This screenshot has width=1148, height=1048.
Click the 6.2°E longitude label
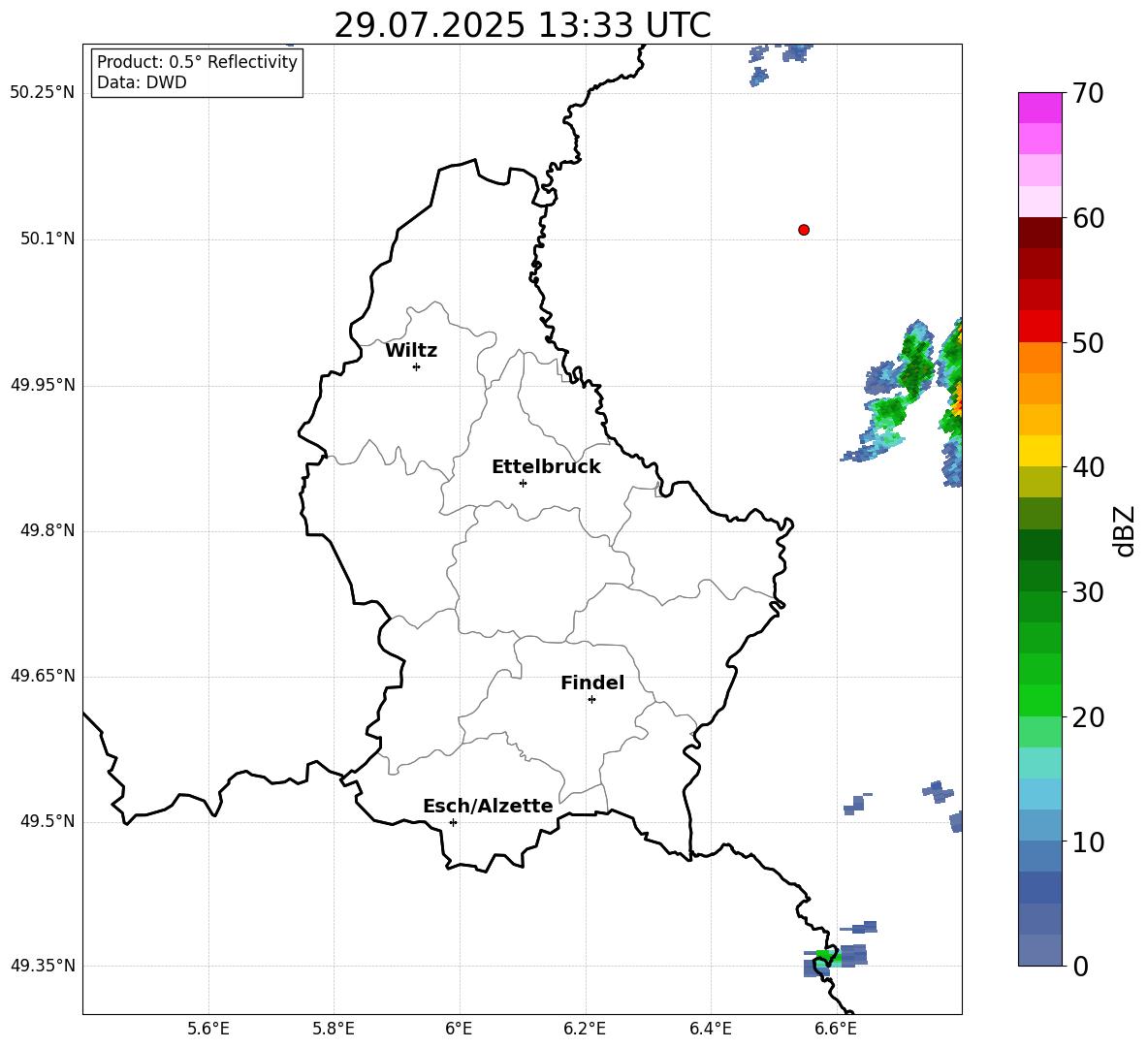point(585,1029)
